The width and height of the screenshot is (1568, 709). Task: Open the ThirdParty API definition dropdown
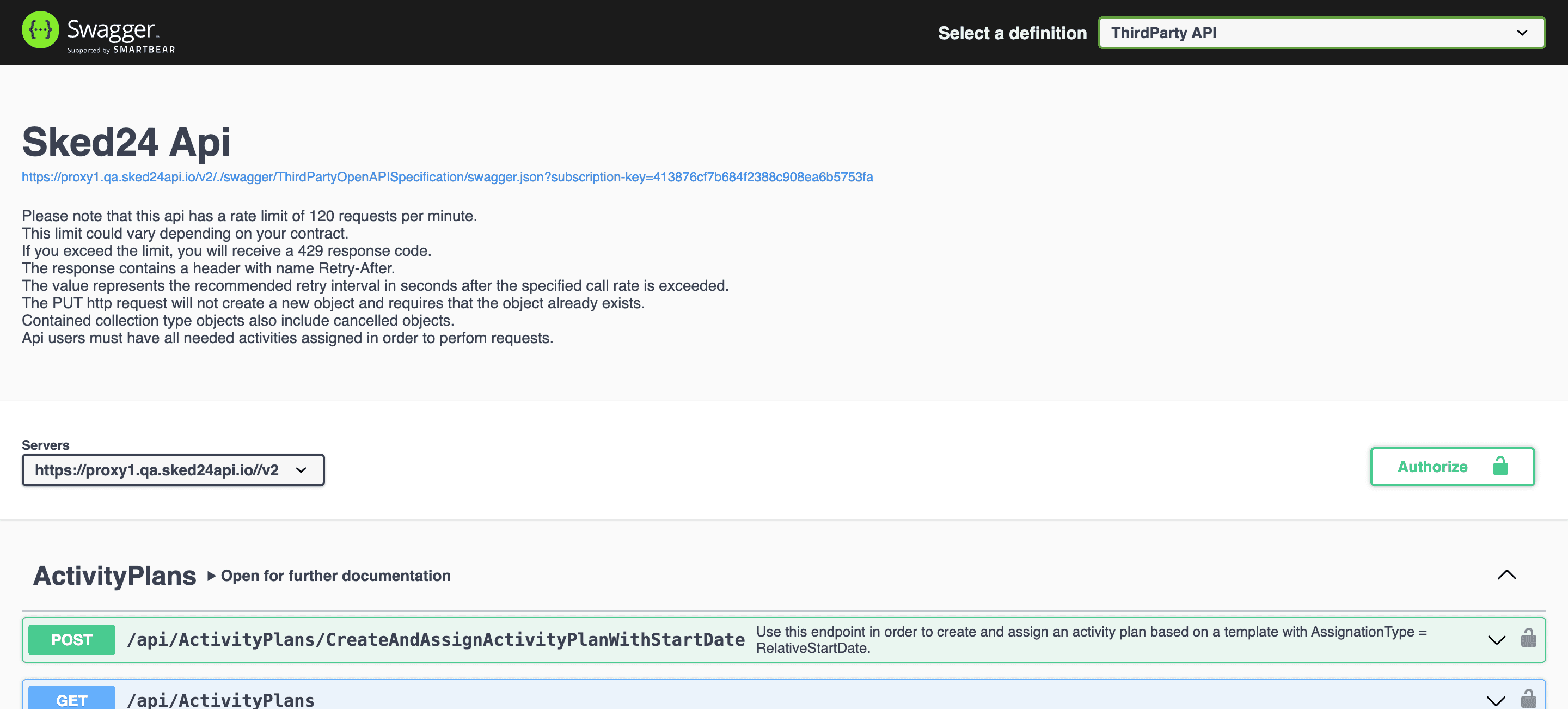point(1321,33)
